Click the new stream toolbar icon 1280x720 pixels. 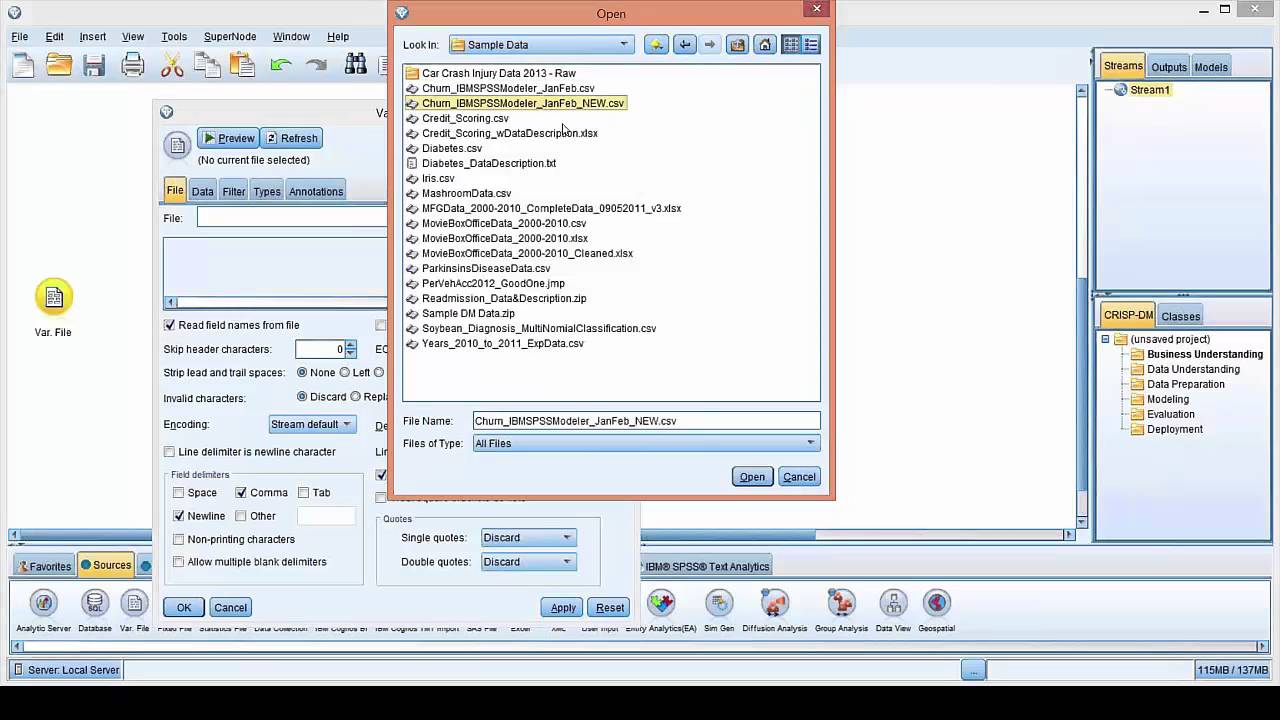point(23,66)
